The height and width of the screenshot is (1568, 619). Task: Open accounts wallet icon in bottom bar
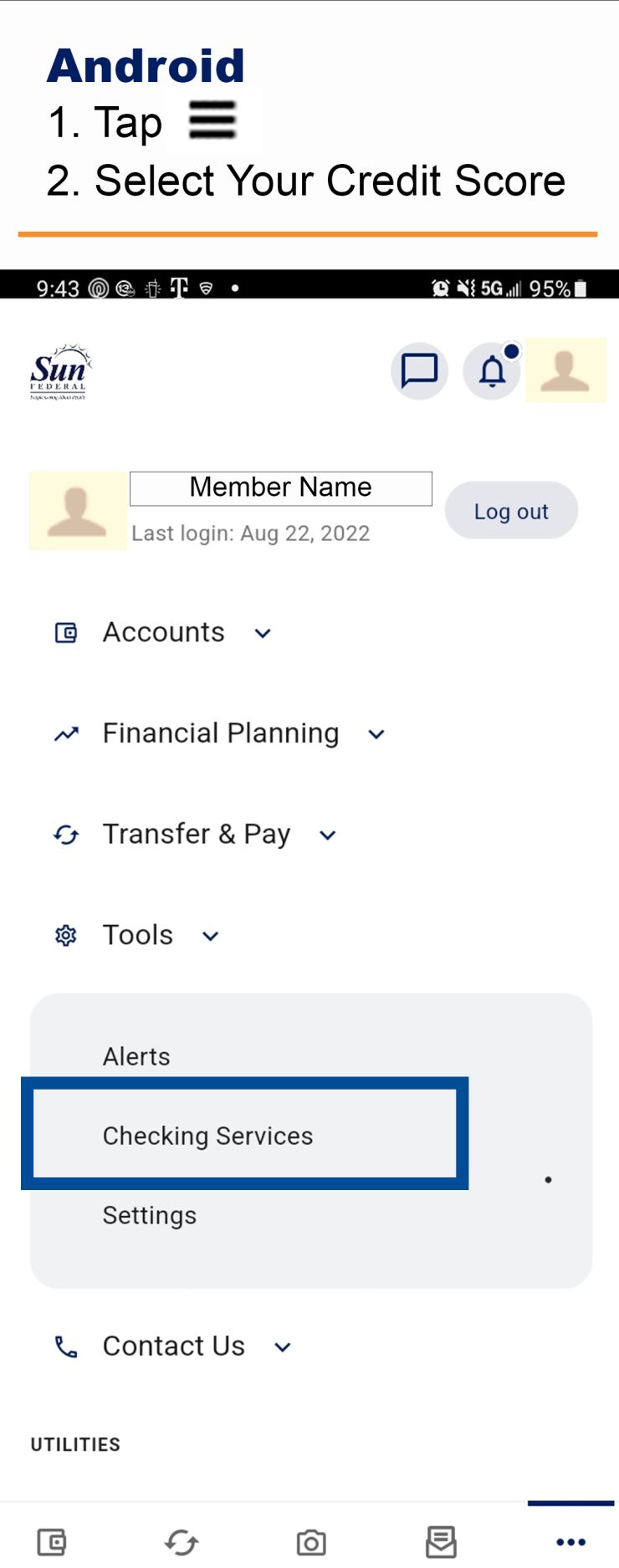pos(52,1541)
